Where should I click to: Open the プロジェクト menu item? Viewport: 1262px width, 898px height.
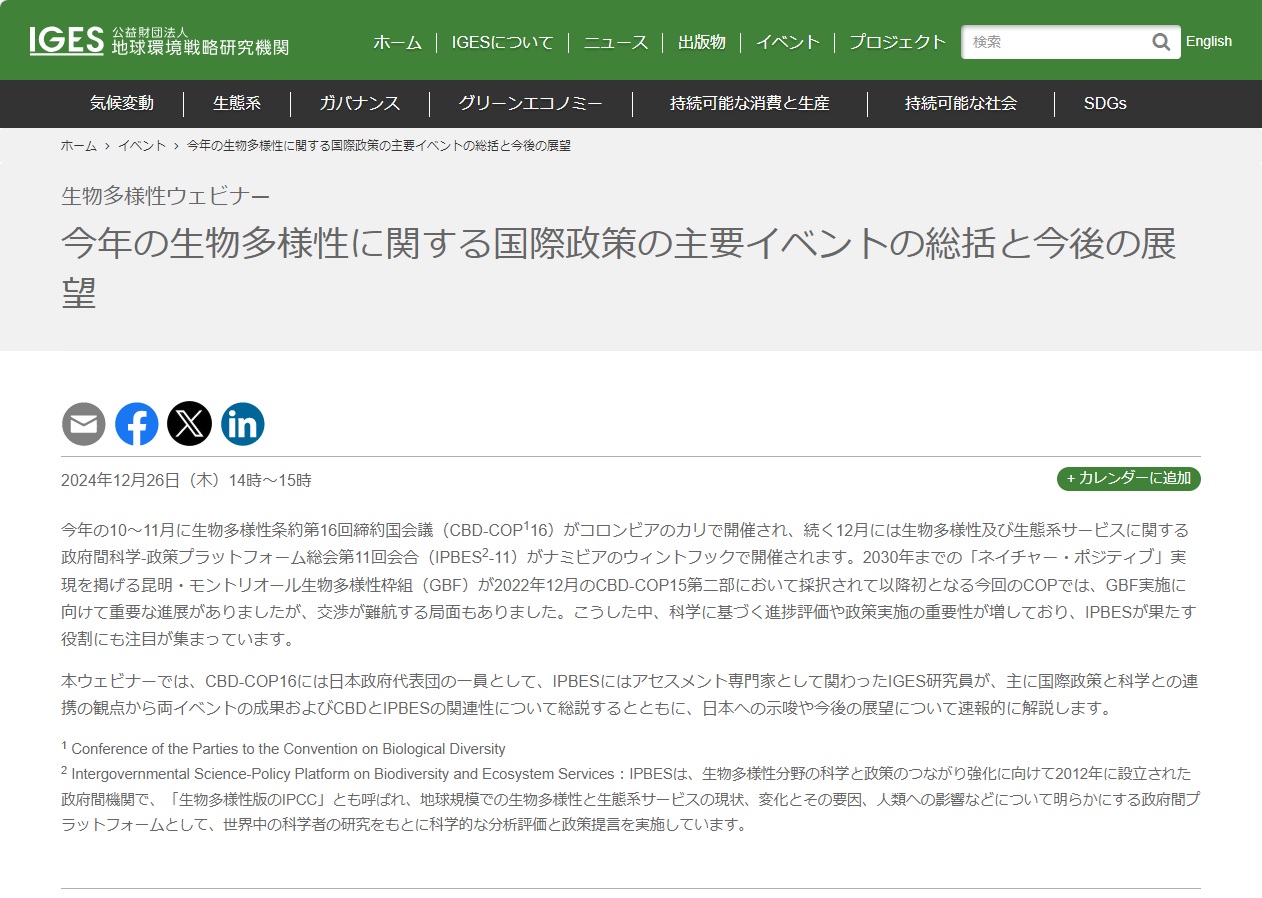tap(897, 42)
